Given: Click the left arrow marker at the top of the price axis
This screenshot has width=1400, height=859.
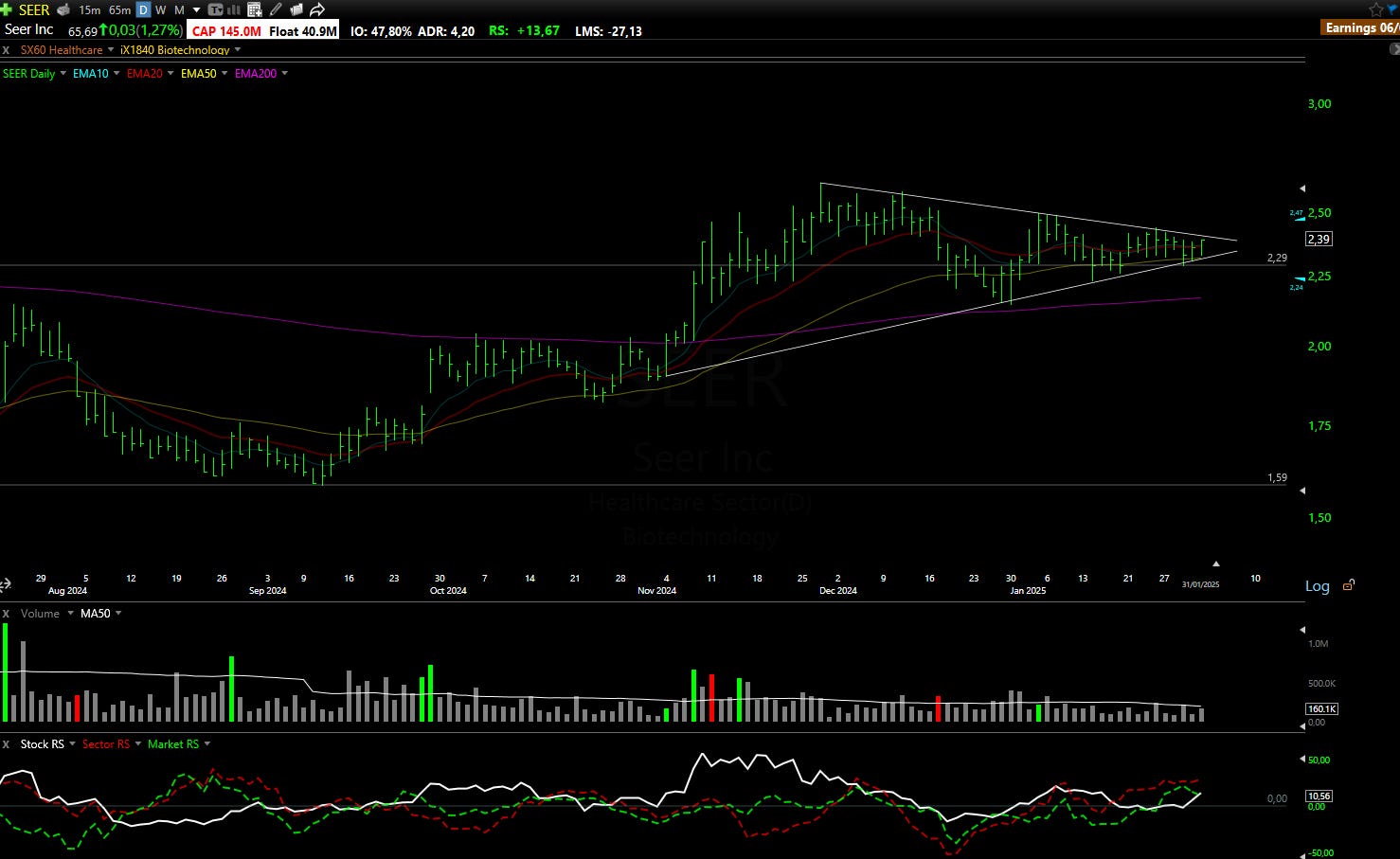Looking at the screenshot, I should (1302, 188).
